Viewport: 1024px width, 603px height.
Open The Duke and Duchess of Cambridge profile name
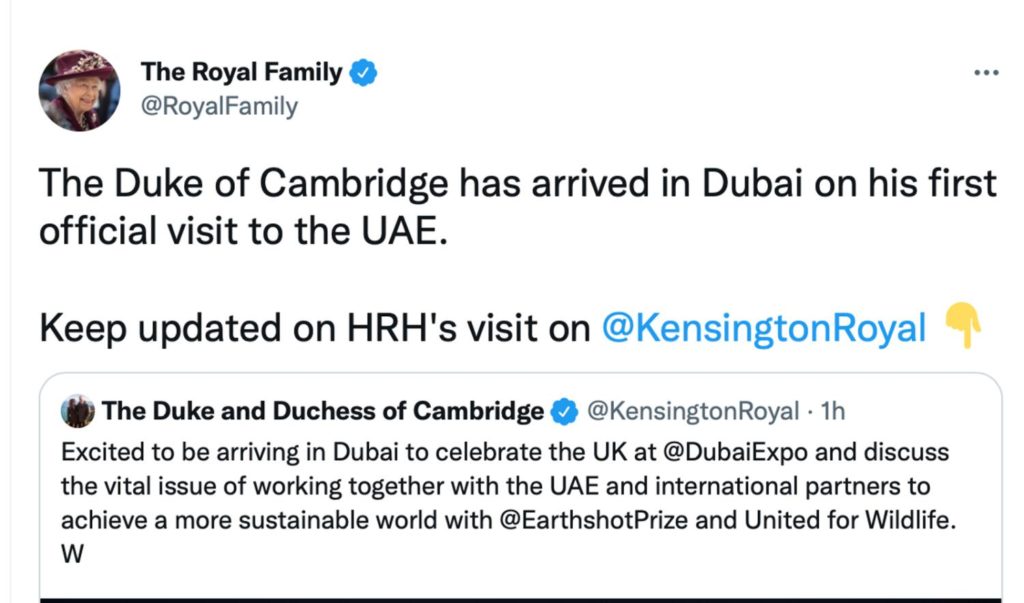tap(323, 411)
